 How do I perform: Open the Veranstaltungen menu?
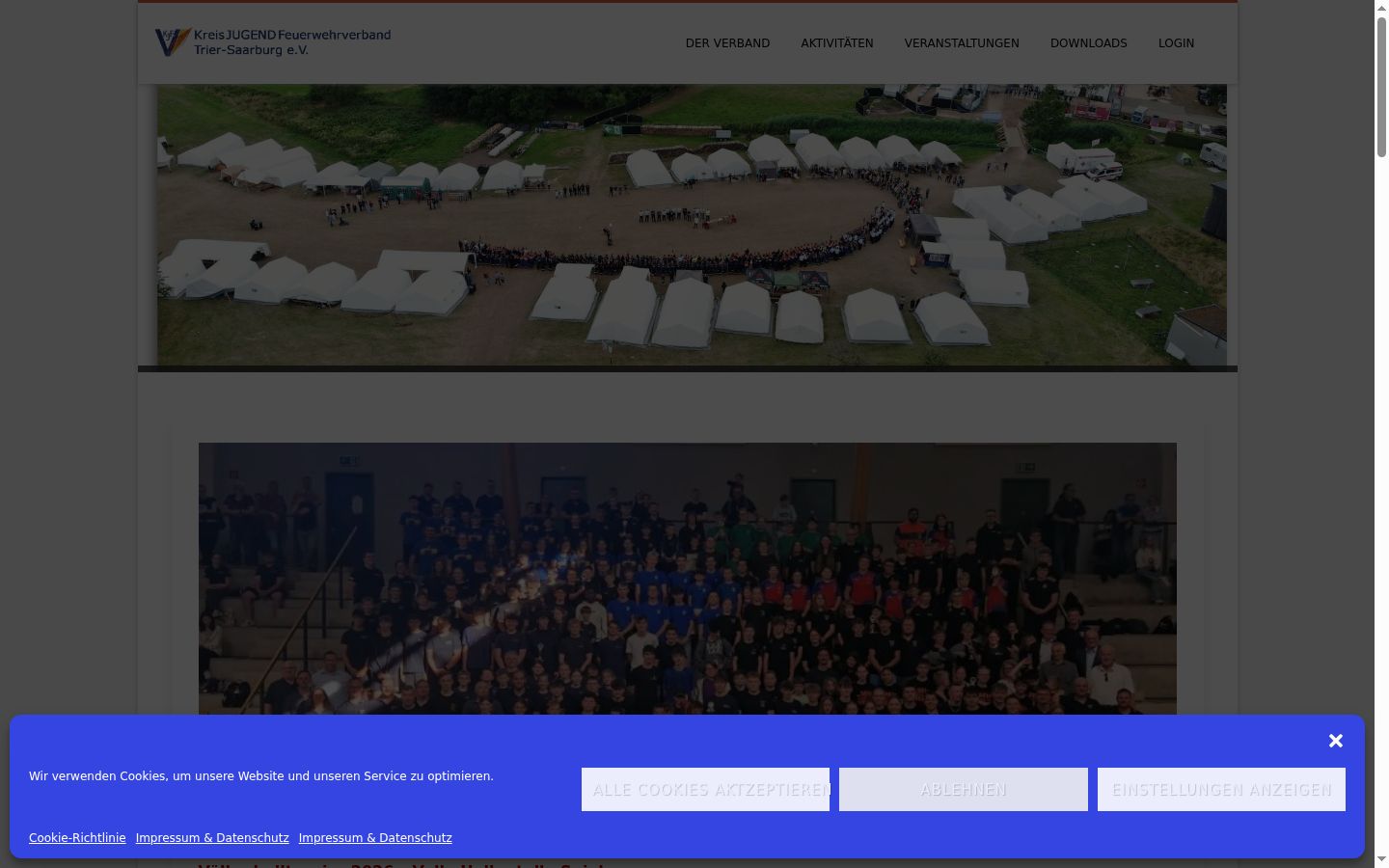[962, 43]
